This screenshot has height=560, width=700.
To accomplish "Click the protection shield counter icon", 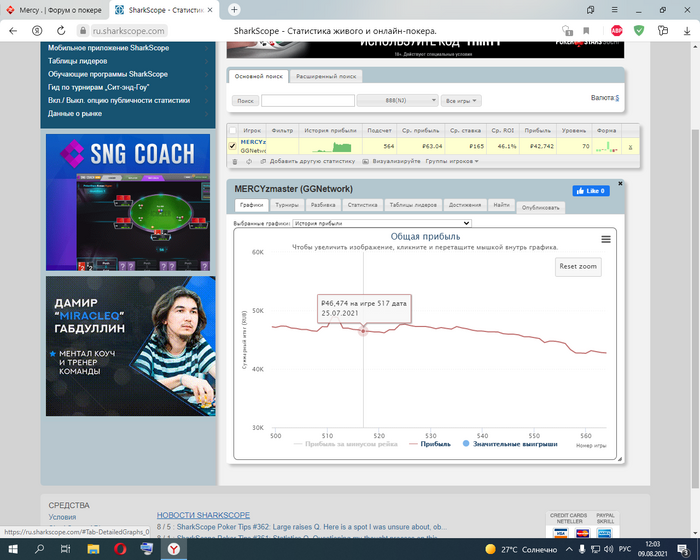I will [567, 31].
